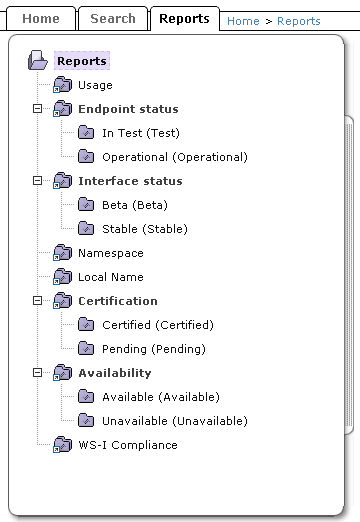The image size is (360, 522).
Task: Select the Reports tab
Action: tap(185, 19)
